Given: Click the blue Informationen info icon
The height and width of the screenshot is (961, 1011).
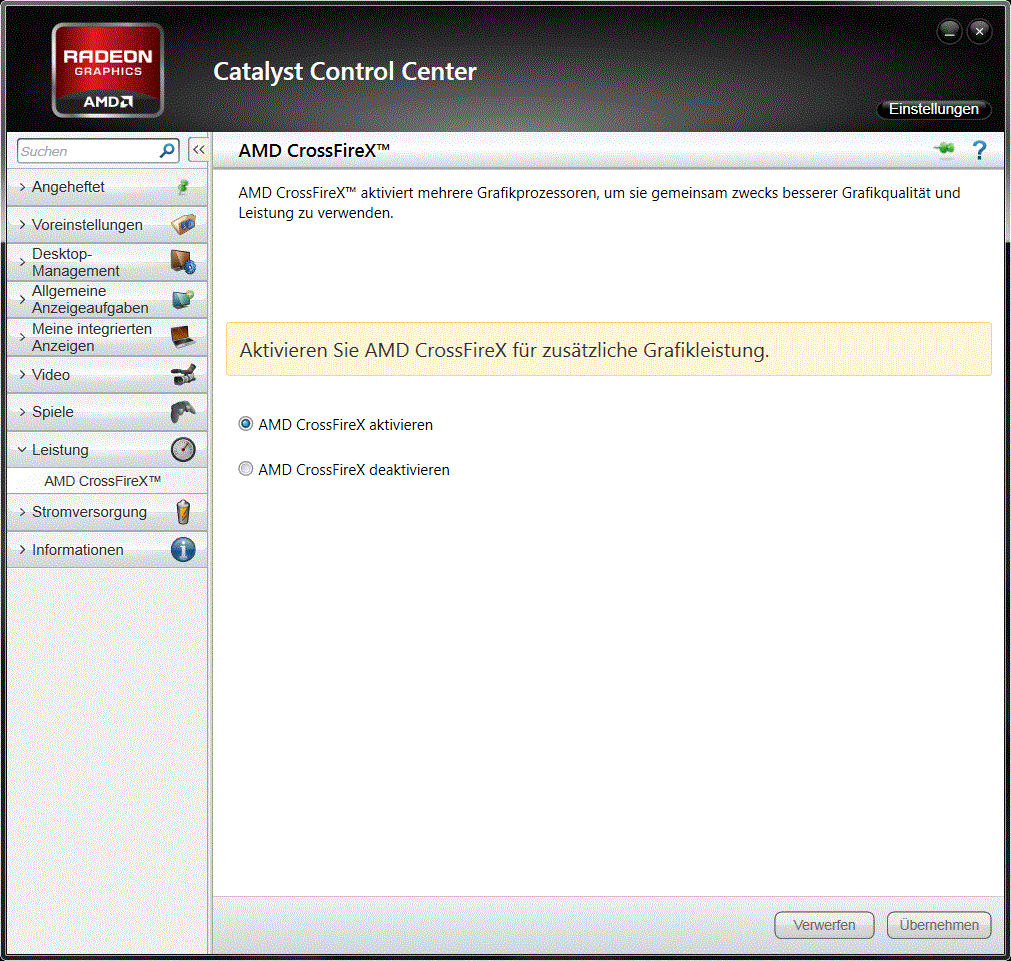Looking at the screenshot, I should (183, 550).
